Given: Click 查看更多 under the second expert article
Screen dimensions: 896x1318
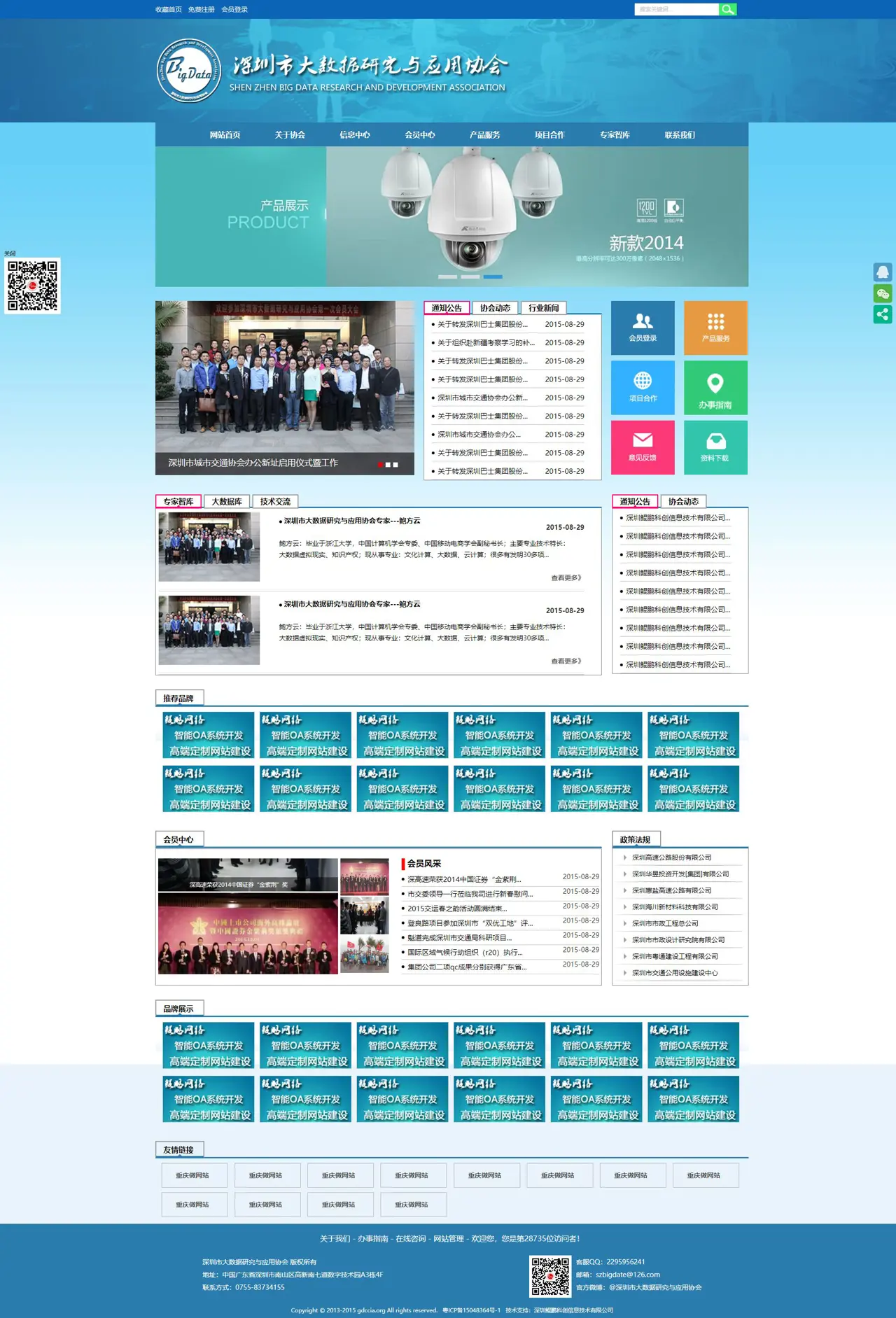Looking at the screenshot, I should pyautogui.click(x=566, y=661).
